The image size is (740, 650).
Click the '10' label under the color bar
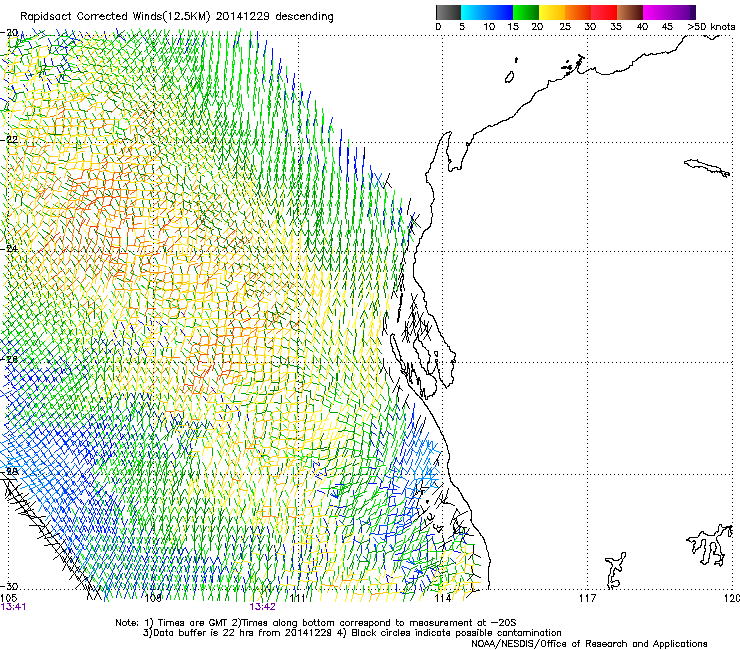[x=489, y=27]
